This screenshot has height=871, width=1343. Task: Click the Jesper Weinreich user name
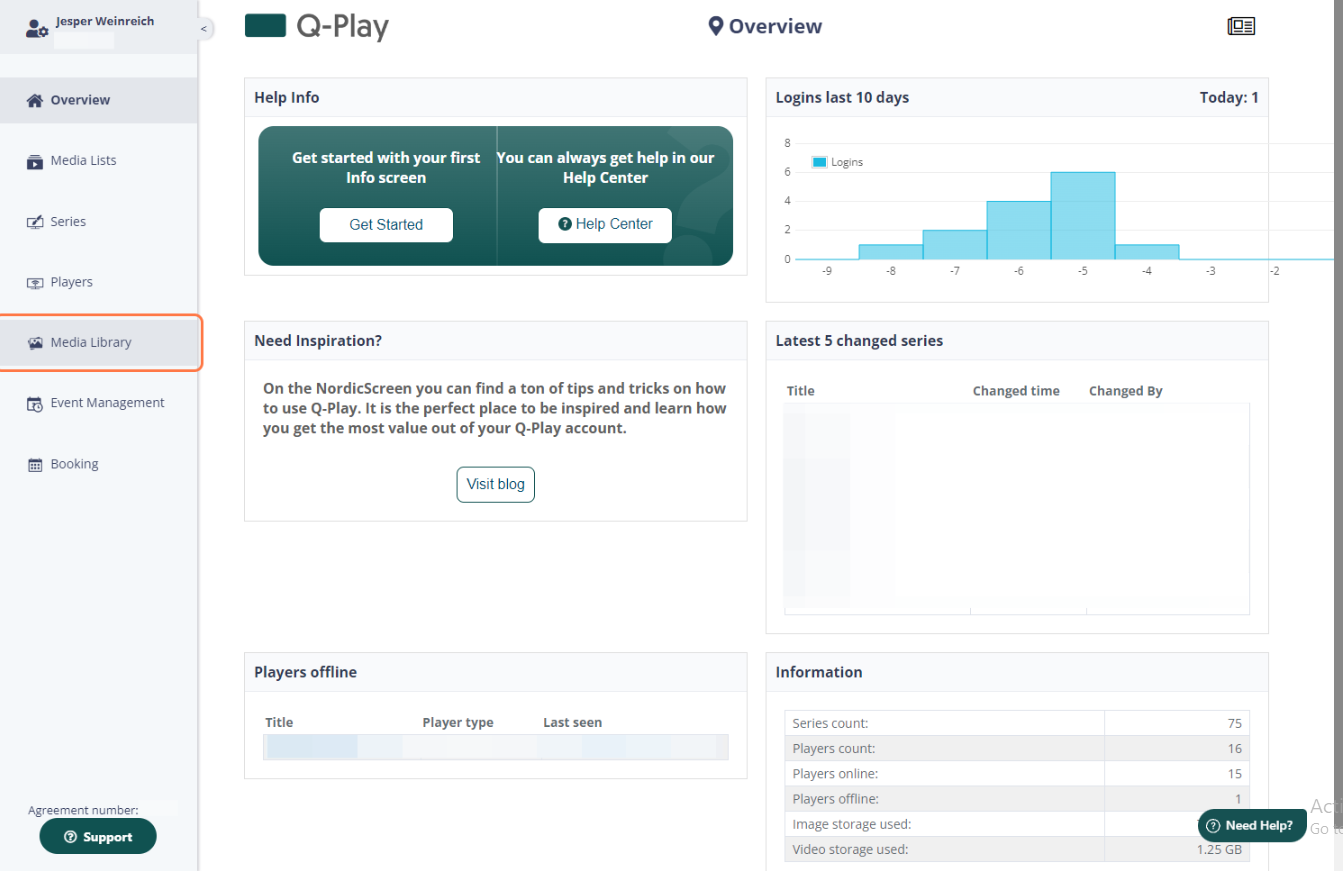[x=105, y=21]
